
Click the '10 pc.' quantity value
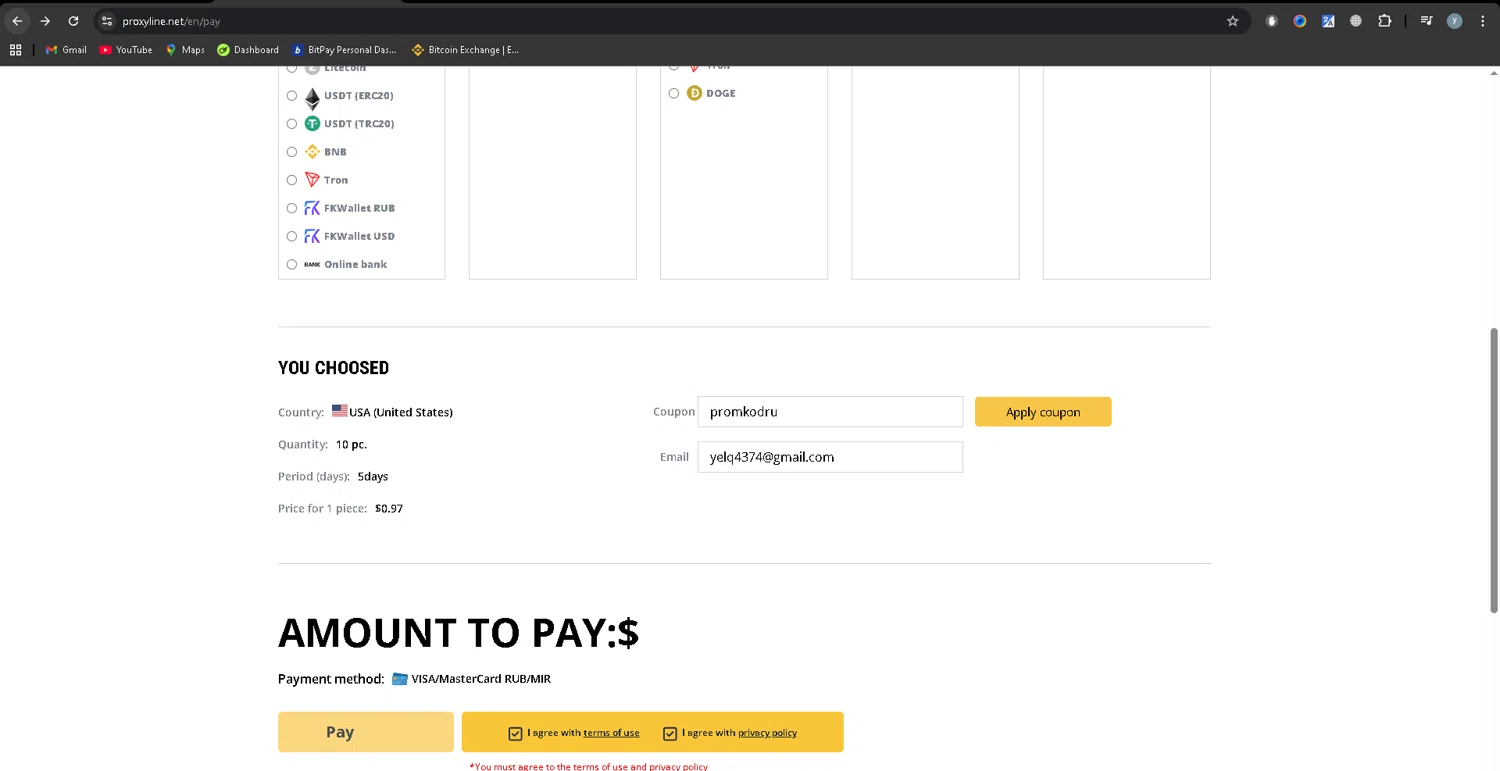(x=351, y=444)
